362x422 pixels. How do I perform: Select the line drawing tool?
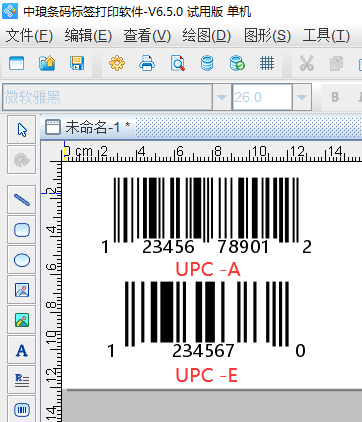pos(22,200)
